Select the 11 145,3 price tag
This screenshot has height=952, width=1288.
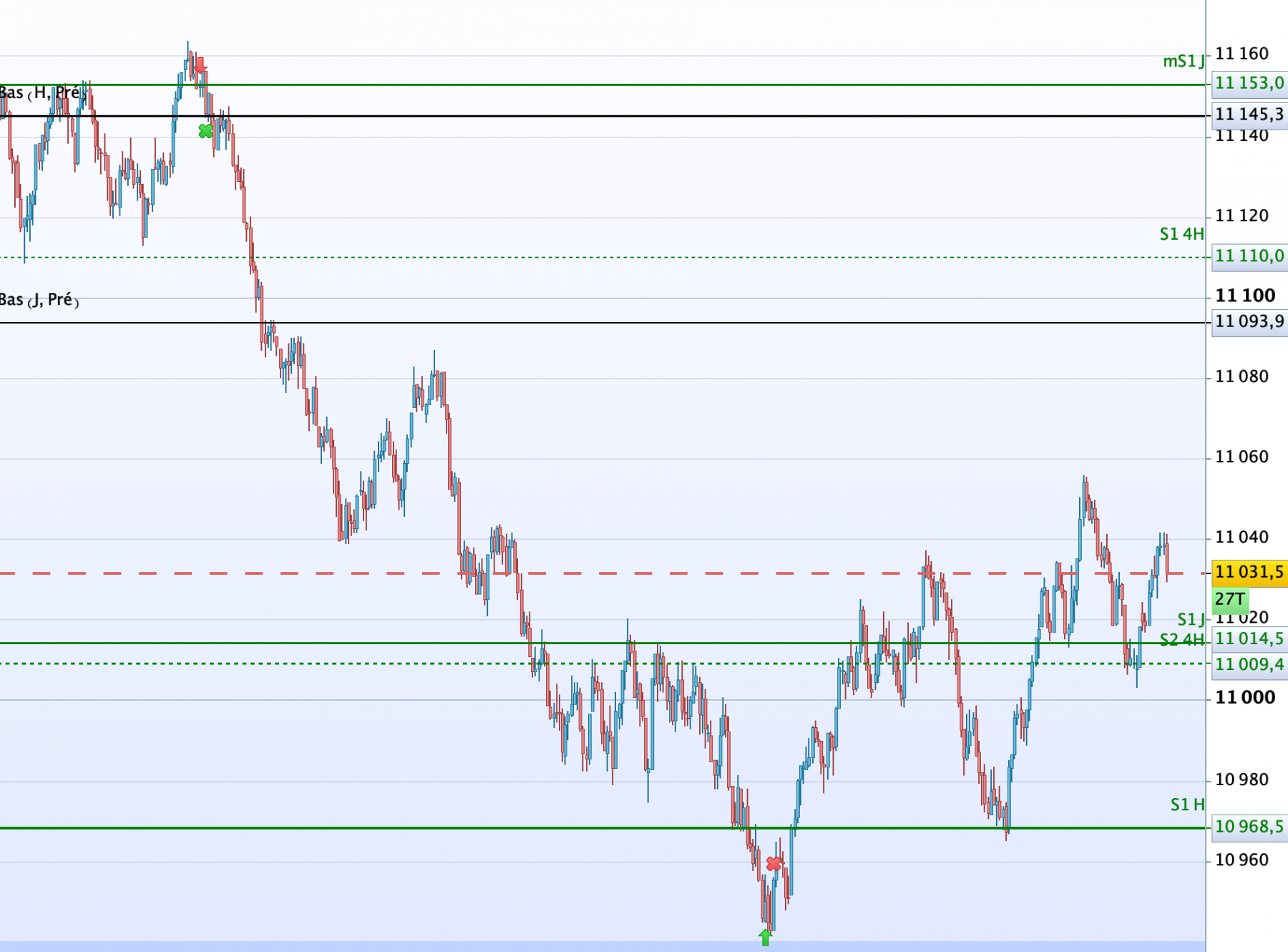1249,115
